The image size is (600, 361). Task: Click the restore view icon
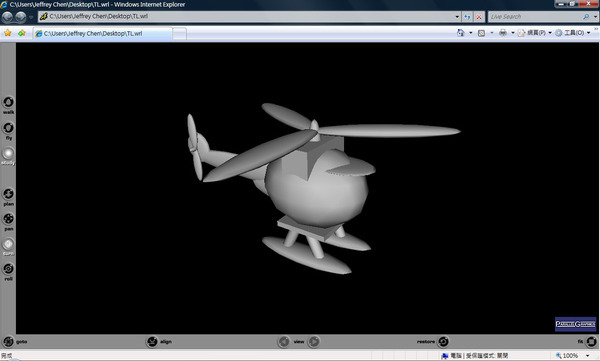coord(443,341)
